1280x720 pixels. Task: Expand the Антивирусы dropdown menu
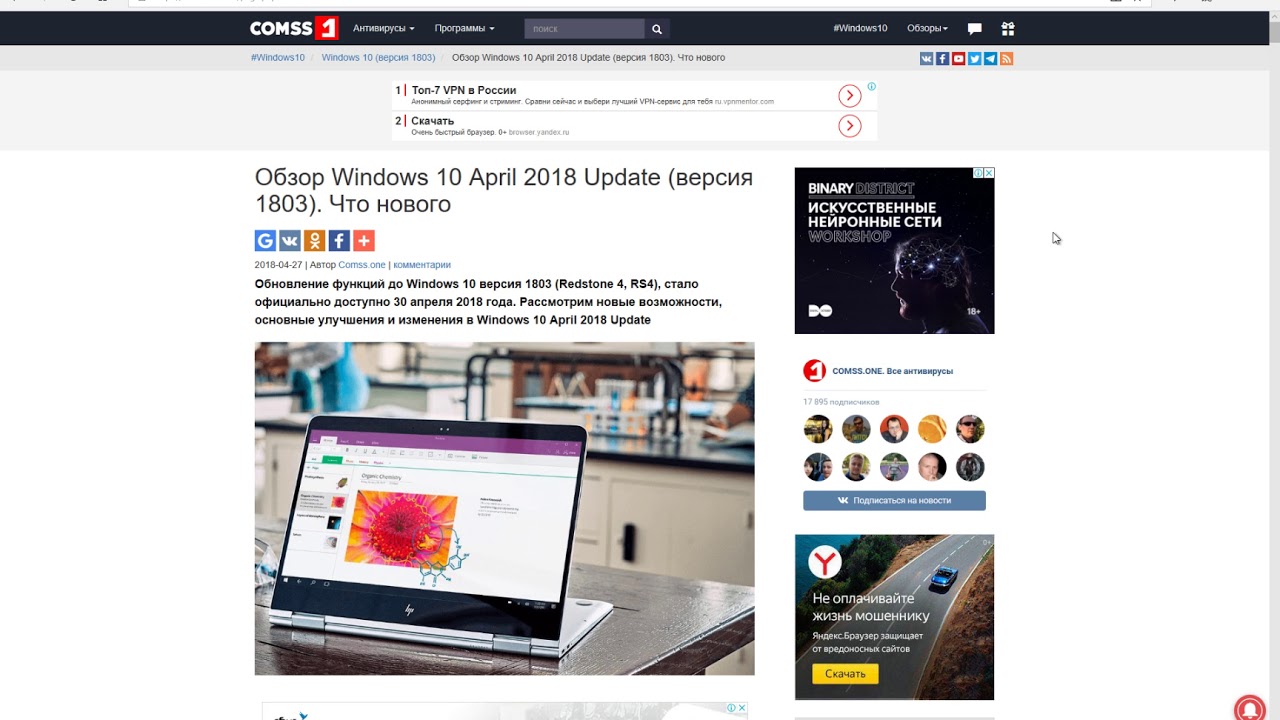(384, 28)
